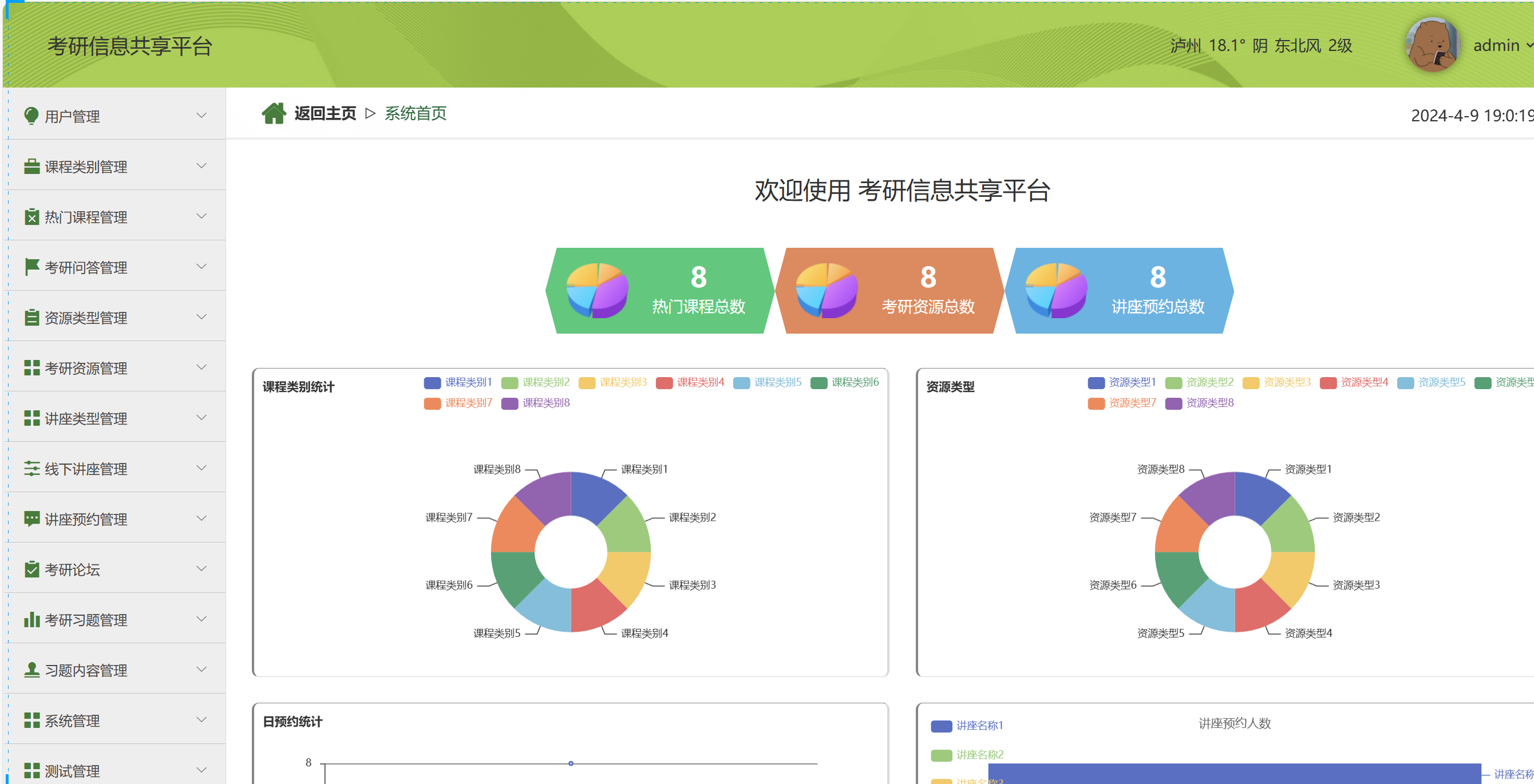
Task: Open the 系统管理 sidebar menu
Action: point(73,721)
